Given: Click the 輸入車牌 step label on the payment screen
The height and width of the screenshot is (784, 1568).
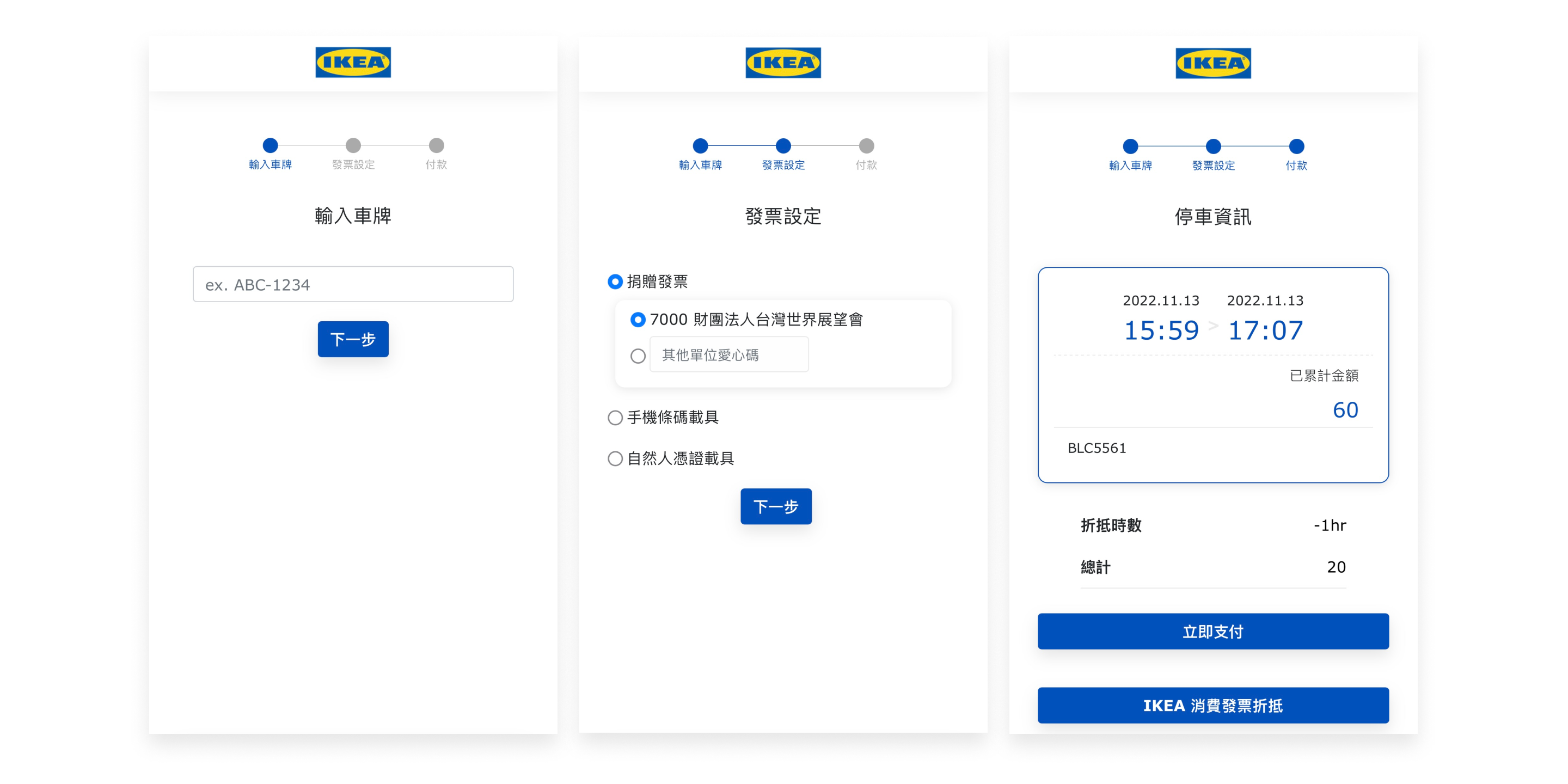Looking at the screenshot, I should point(1130,166).
